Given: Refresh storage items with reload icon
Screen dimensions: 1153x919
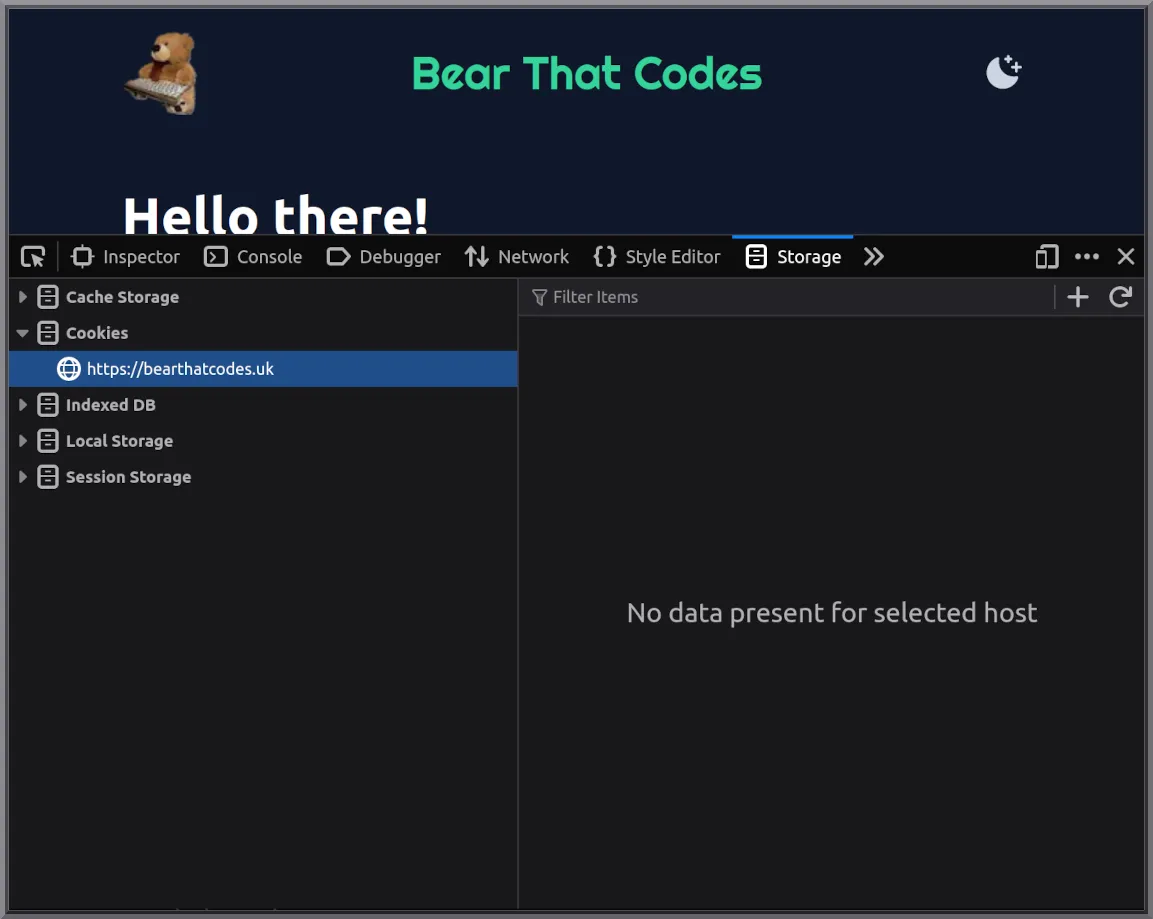Looking at the screenshot, I should pyautogui.click(x=1120, y=297).
